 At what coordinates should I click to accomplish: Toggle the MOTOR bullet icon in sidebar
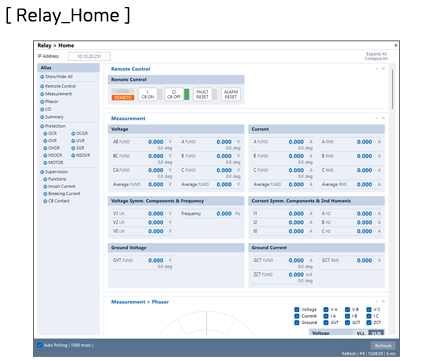[45, 163]
